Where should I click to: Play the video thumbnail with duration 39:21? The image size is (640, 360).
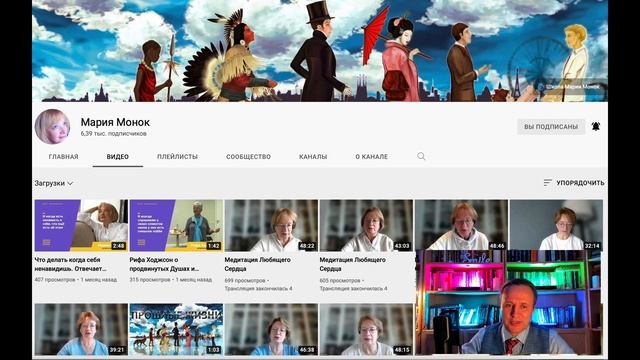pos(81,329)
